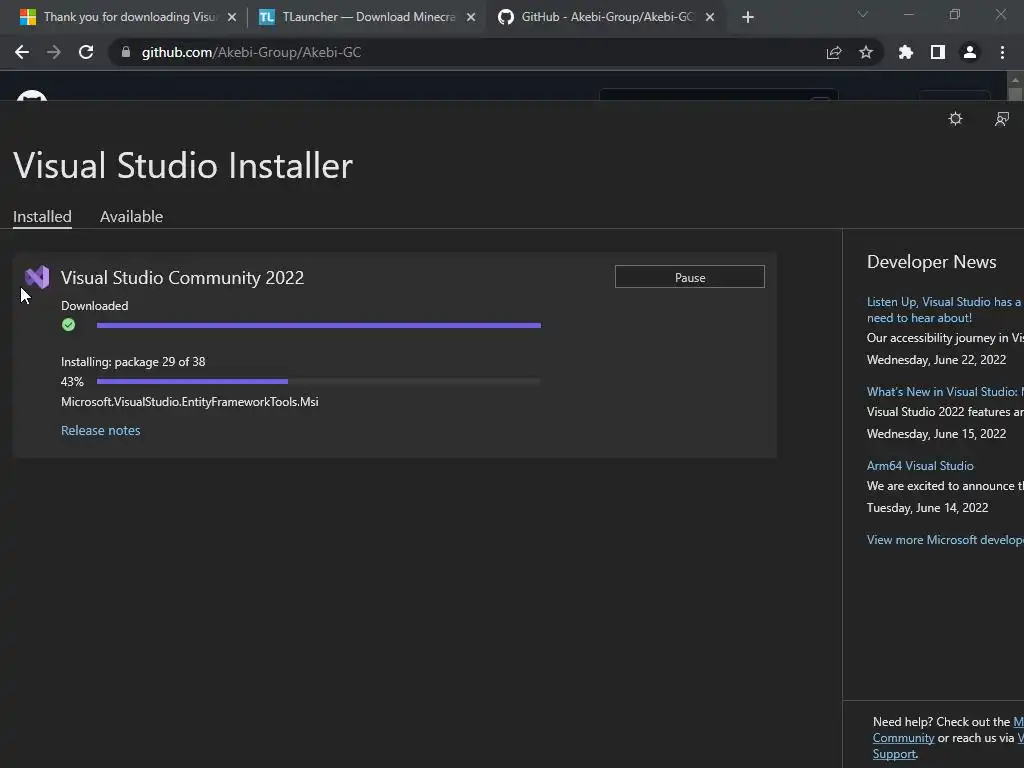1024x768 pixels.
Task: Open the Community help link
Action: pos(904,738)
